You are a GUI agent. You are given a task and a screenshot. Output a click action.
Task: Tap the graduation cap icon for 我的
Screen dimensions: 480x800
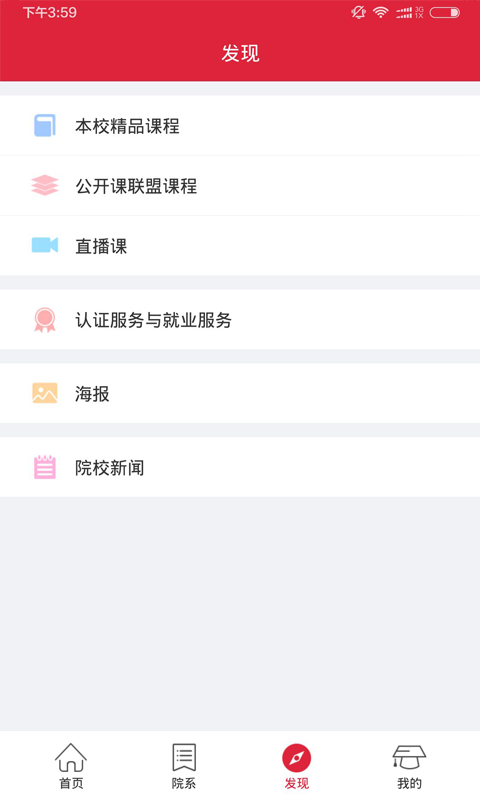(x=409, y=757)
